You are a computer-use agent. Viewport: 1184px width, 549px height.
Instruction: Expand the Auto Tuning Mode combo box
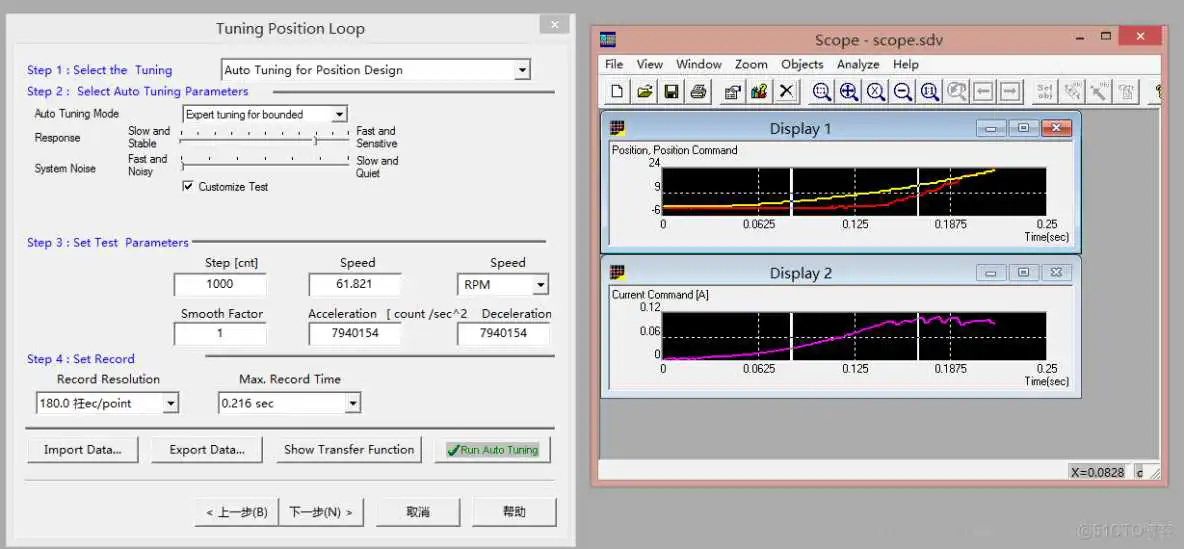tap(340, 114)
